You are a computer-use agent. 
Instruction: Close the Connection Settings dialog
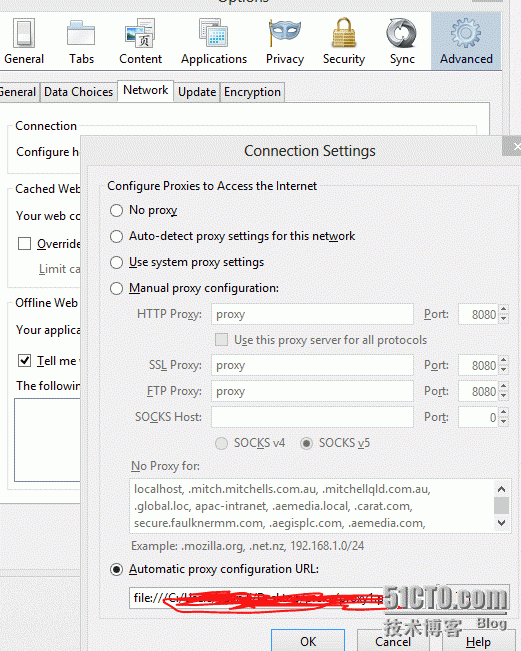513,146
